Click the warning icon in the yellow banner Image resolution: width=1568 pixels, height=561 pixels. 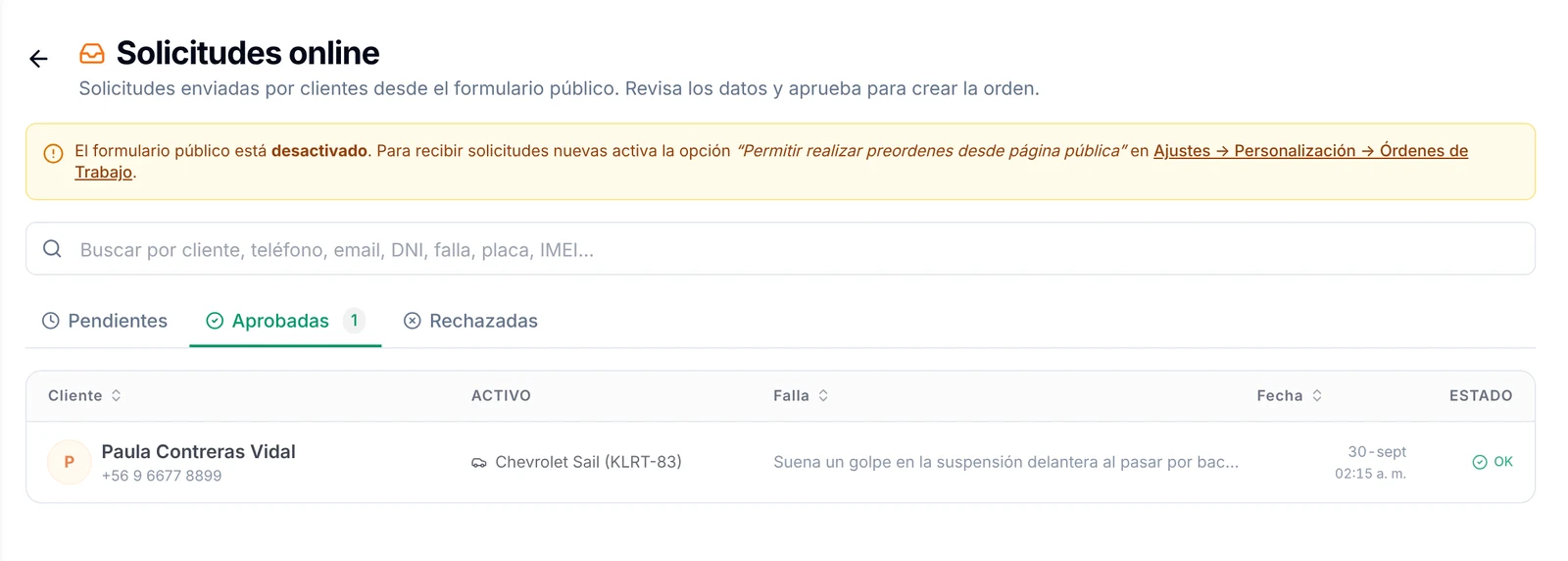(54, 153)
